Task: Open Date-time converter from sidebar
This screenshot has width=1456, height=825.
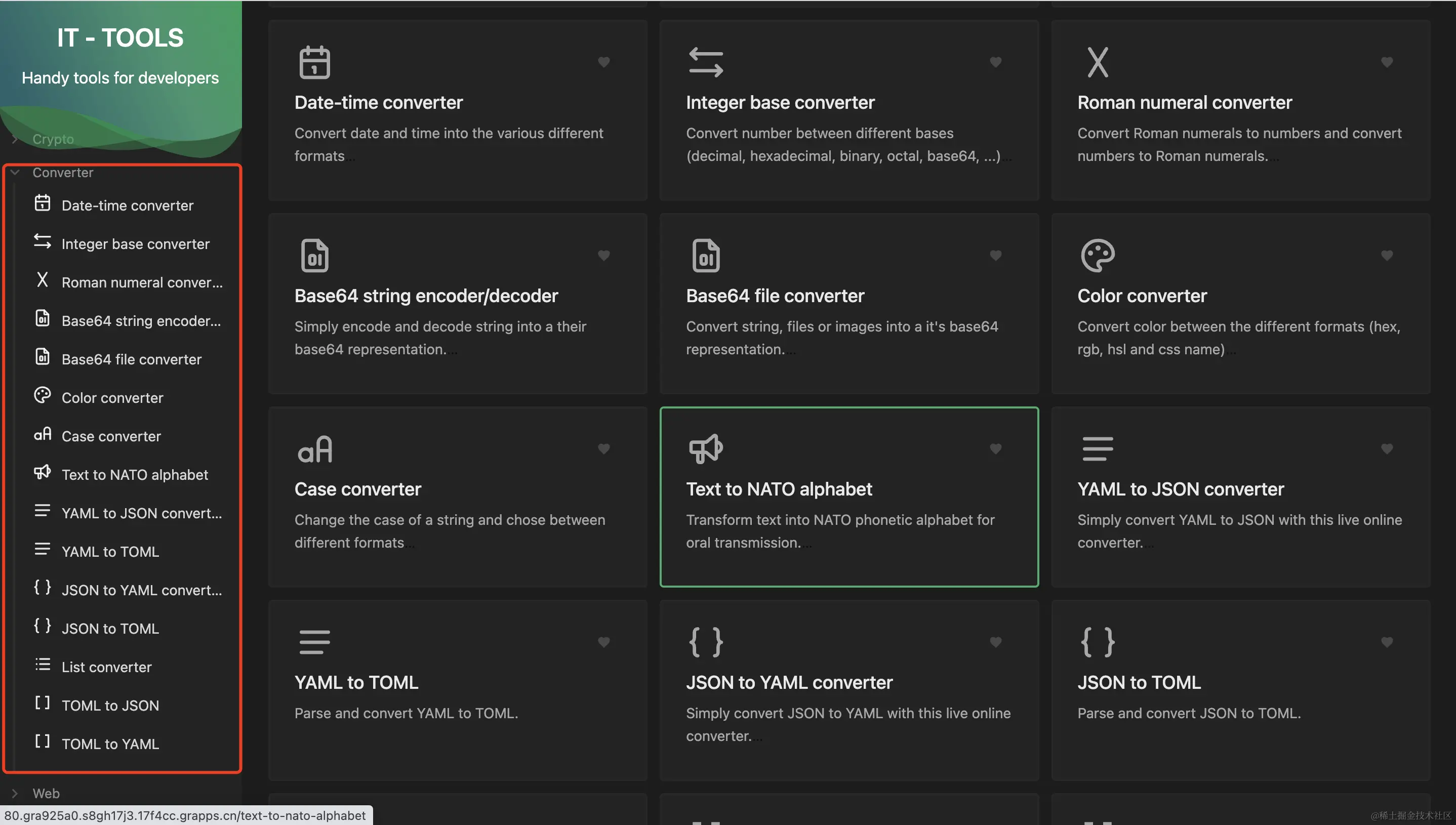Action: tap(128, 205)
